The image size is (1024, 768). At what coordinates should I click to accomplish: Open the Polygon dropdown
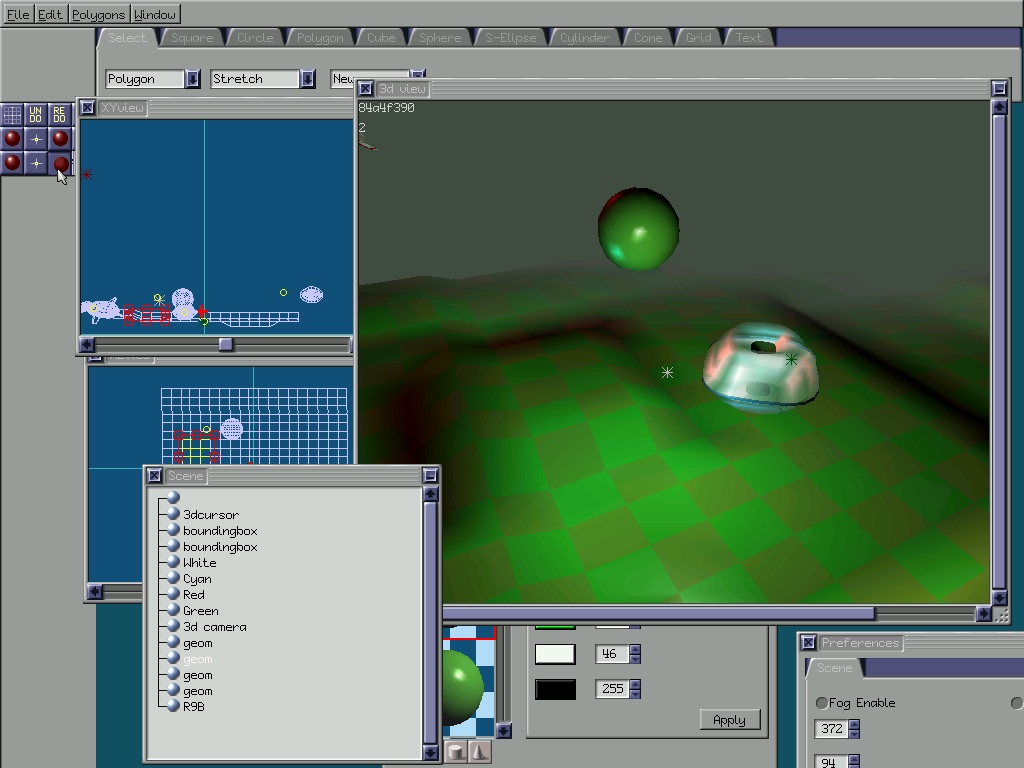click(x=193, y=79)
